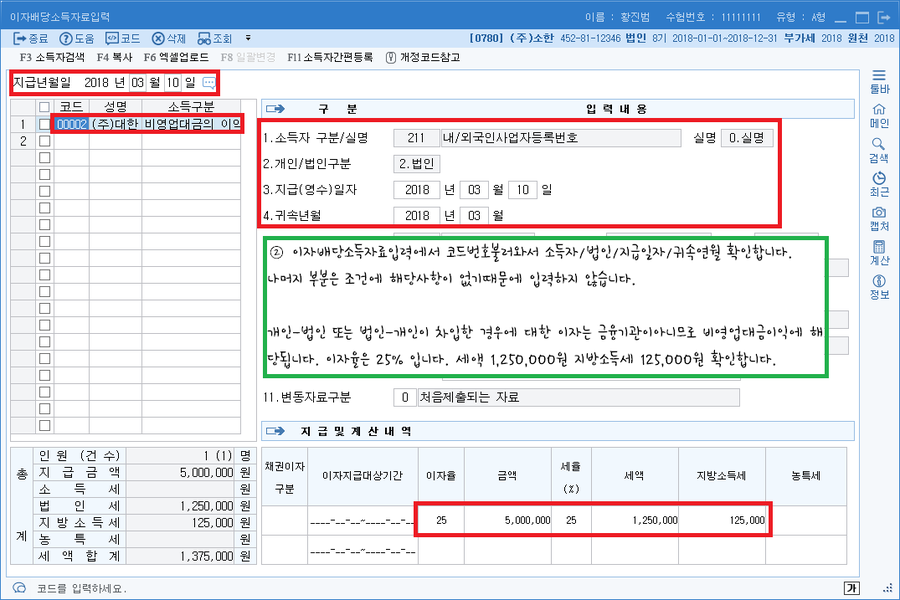
Task: Click the 지급(영수)일자 day field 10
Action: tap(523, 189)
